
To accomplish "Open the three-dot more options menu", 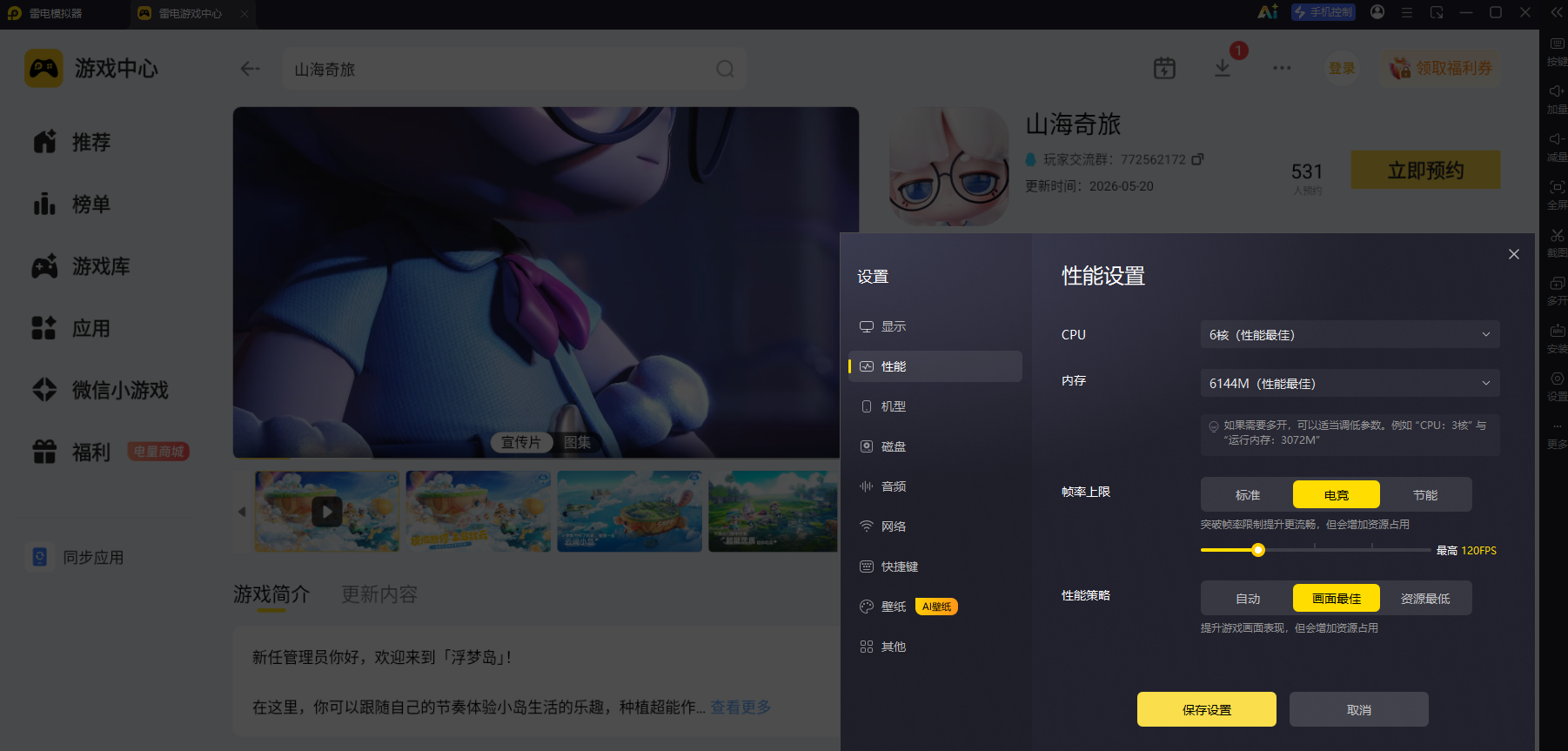I will 1282,68.
